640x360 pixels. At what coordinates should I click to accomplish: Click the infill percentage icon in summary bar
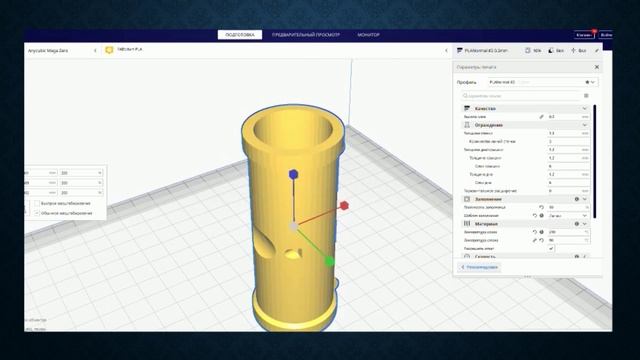click(x=527, y=50)
